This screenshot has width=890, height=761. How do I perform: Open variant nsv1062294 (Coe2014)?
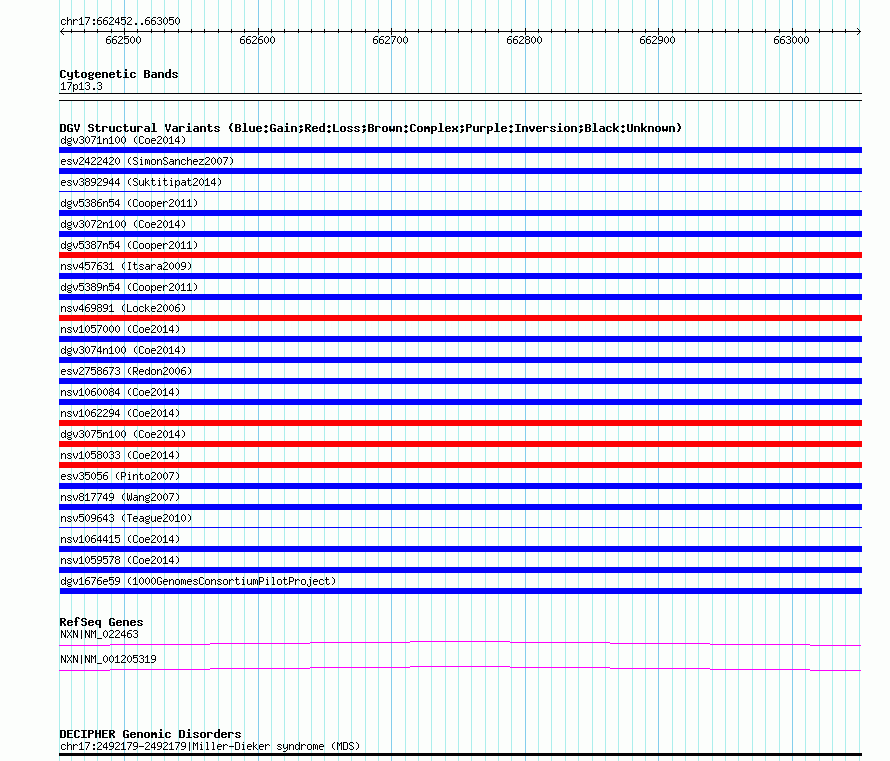click(x=120, y=413)
